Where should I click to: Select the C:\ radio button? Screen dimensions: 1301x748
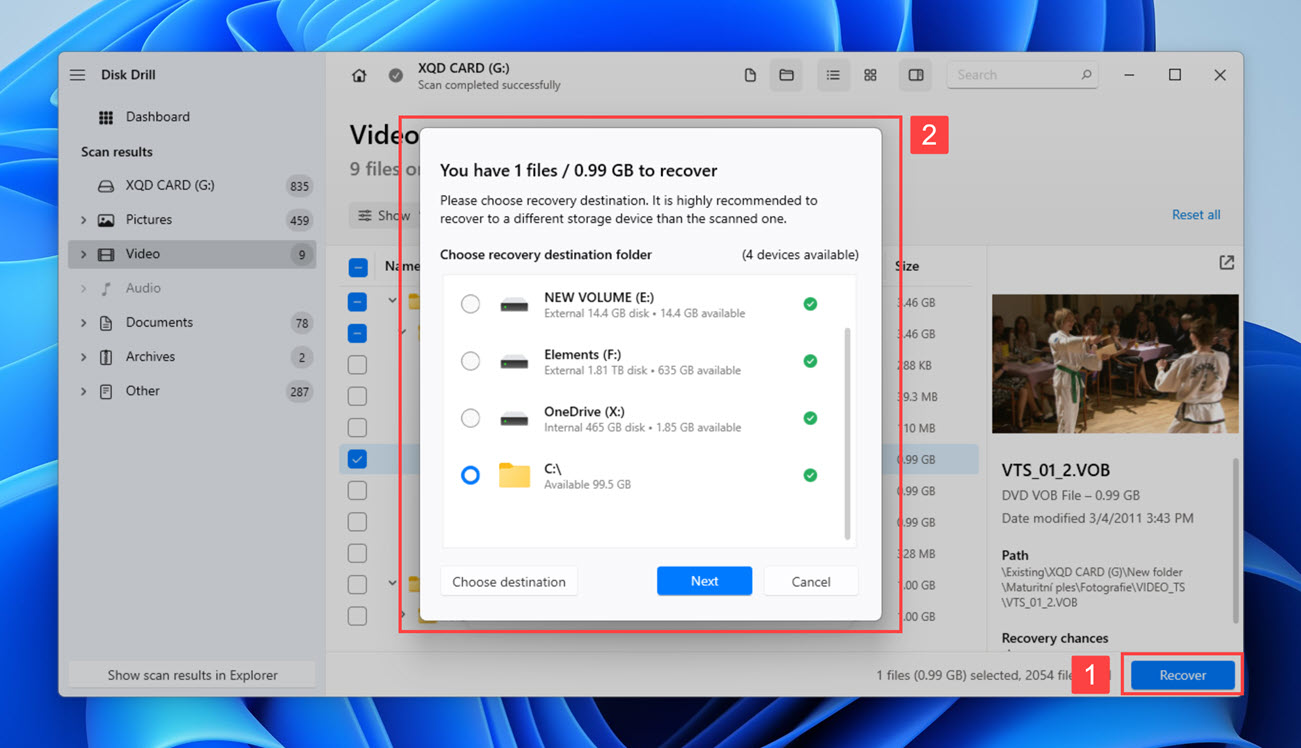click(x=470, y=475)
